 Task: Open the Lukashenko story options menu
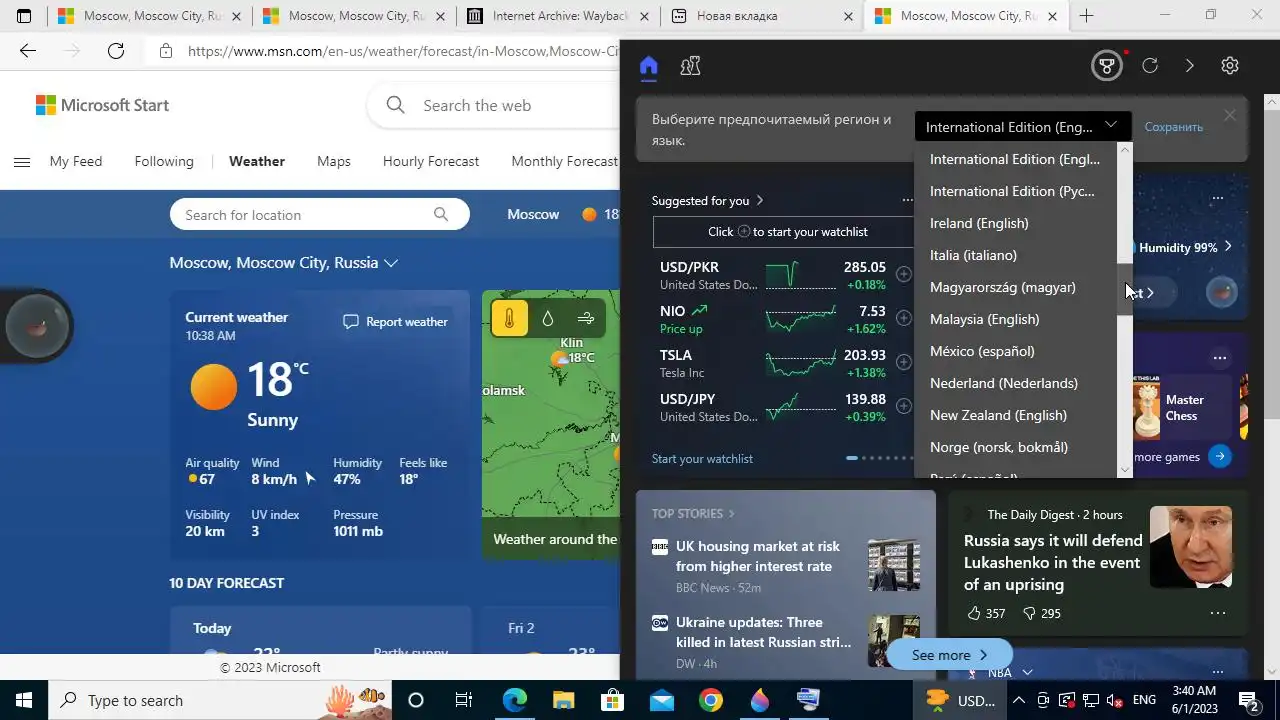(1218, 613)
